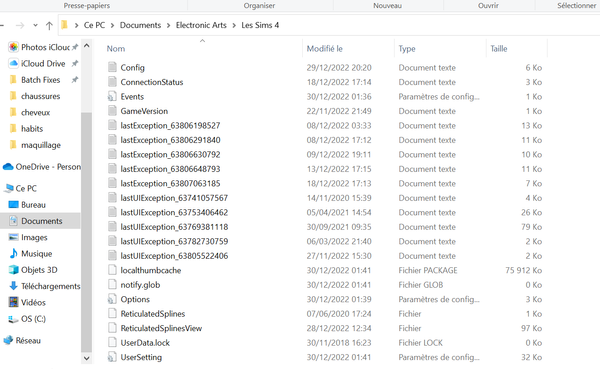This screenshot has width=600, height=369.
Task: Open the Photos iCloud quick access icon
Action: coord(13,47)
